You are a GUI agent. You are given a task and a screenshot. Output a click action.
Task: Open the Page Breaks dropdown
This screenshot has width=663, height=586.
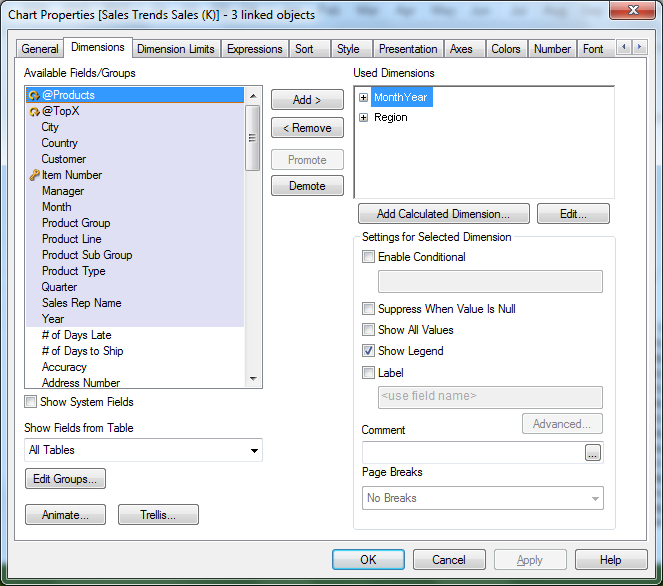[x=482, y=498]
